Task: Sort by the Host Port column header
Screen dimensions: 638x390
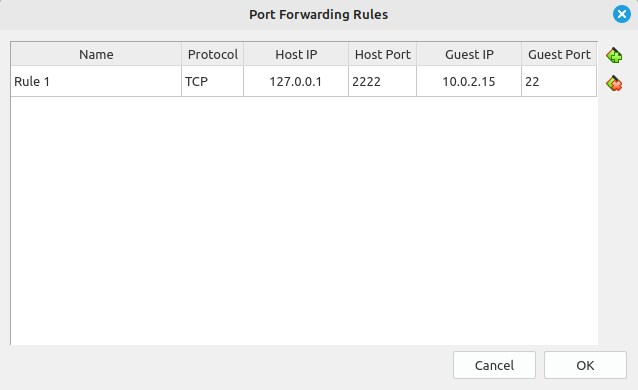Action: coord(382,54)
